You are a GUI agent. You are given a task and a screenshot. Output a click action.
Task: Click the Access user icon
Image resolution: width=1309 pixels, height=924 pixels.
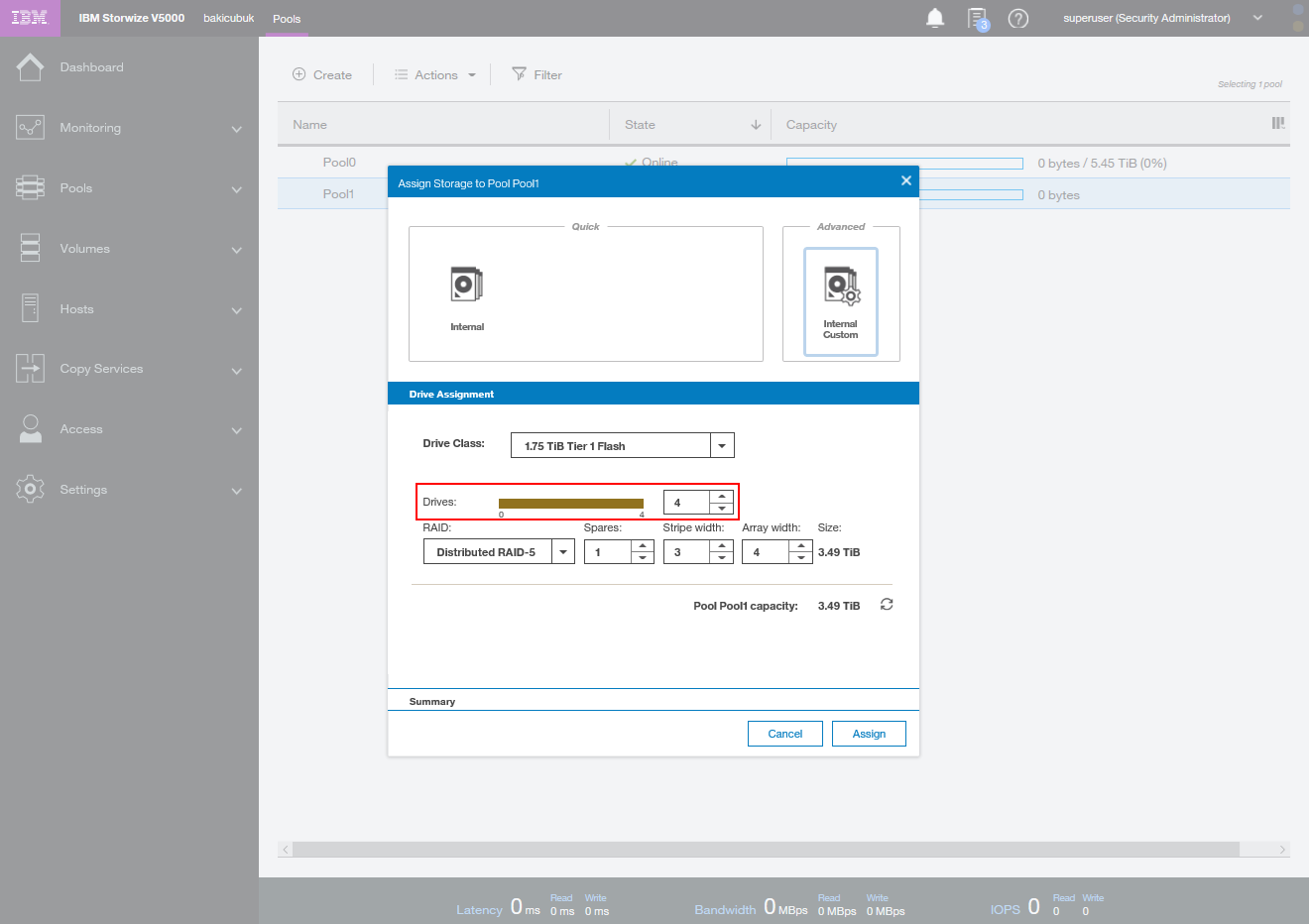[30, 429]
